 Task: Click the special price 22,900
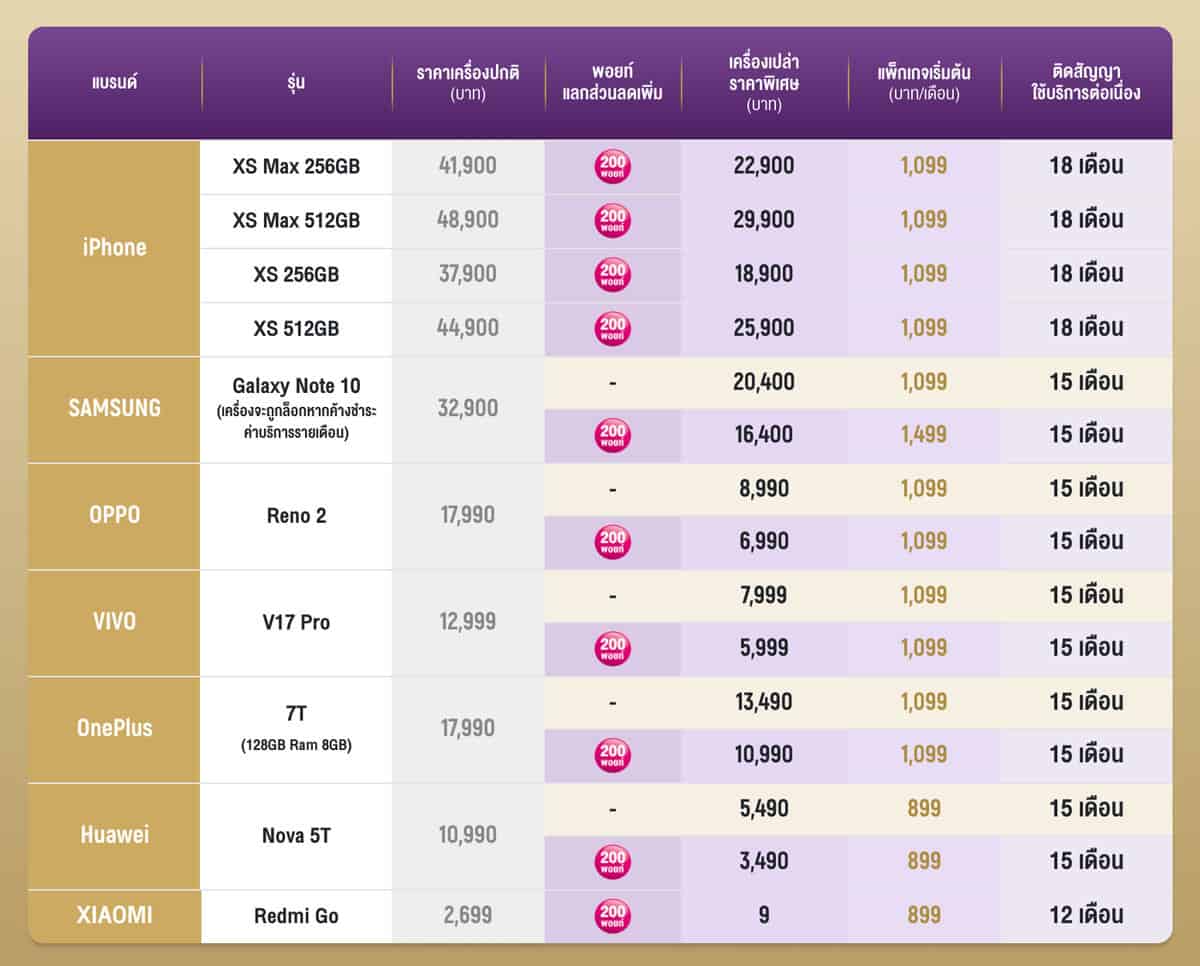coord(764,166)
